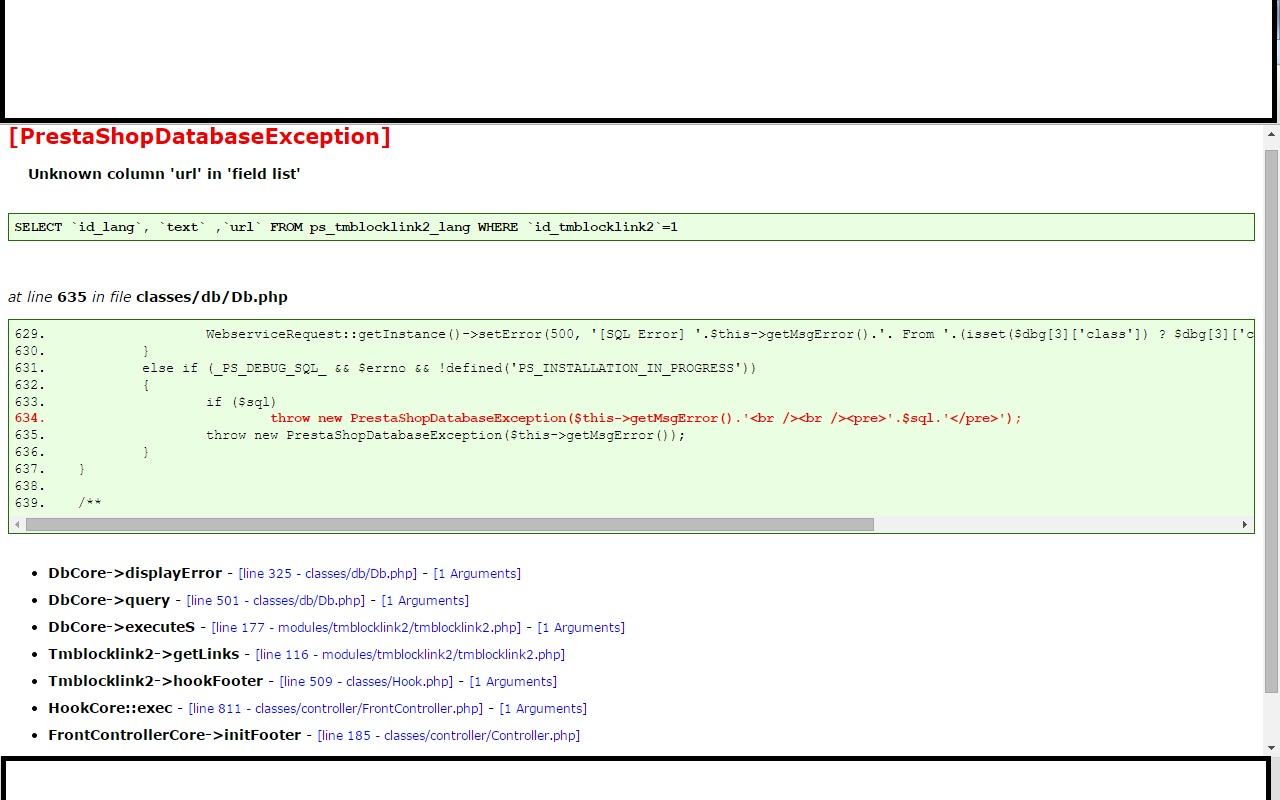Click the [PrestaShopDatabaseException] heading
The image size is (1280, 800).
(x=199, y=137)
